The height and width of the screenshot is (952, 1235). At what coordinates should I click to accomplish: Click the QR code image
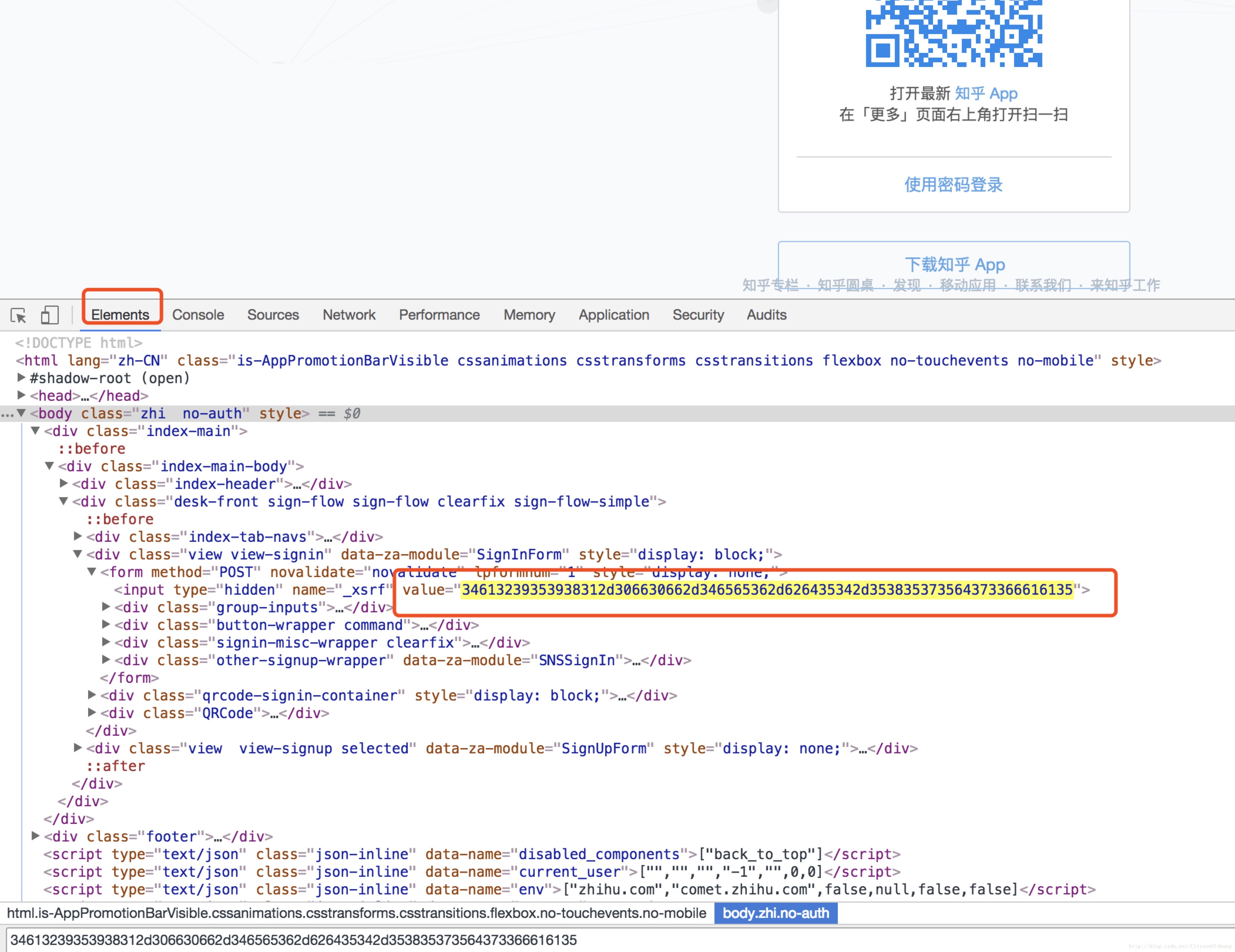point(954,33)
